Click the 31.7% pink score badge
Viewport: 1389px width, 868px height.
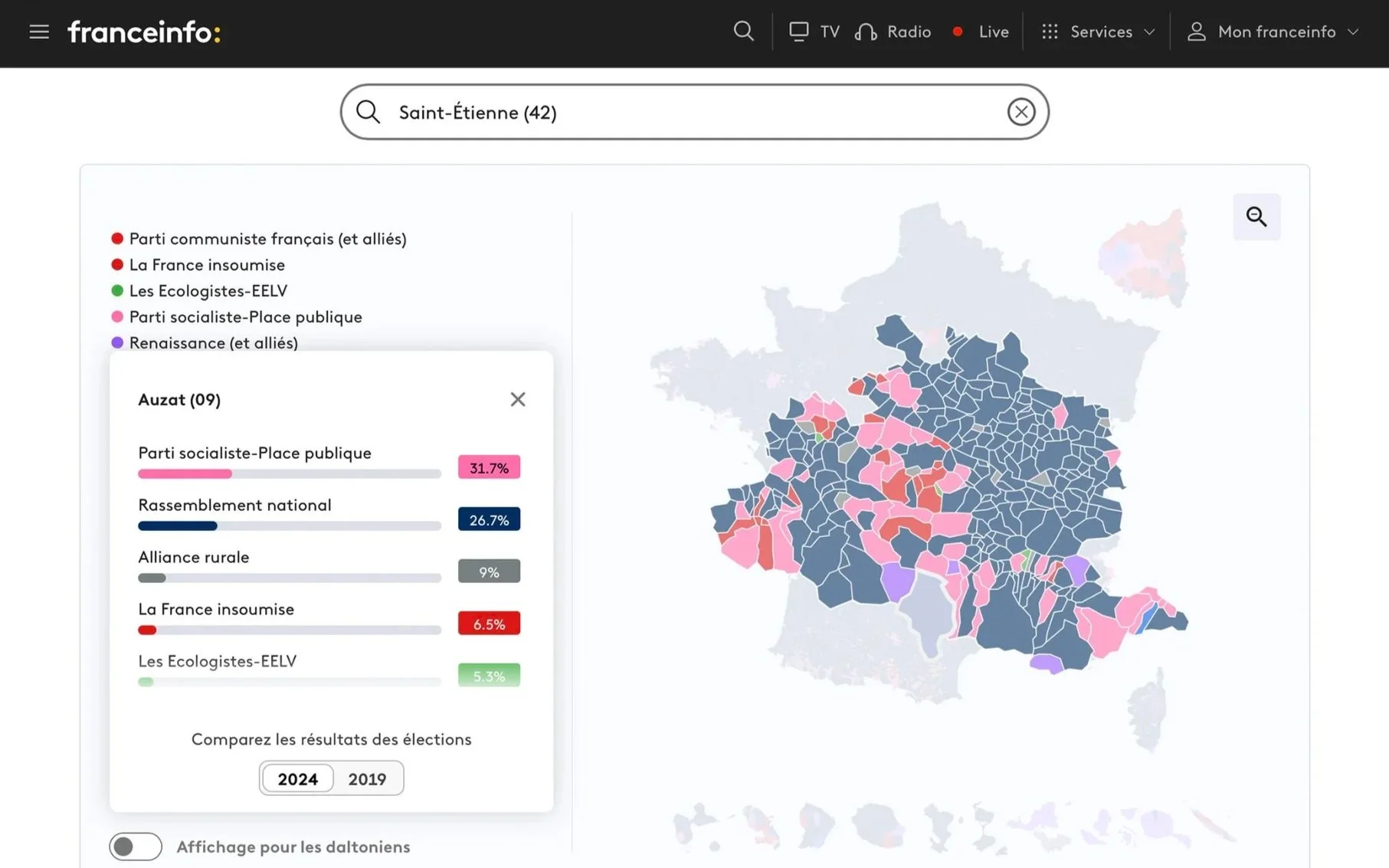click(x=489, y=467)
